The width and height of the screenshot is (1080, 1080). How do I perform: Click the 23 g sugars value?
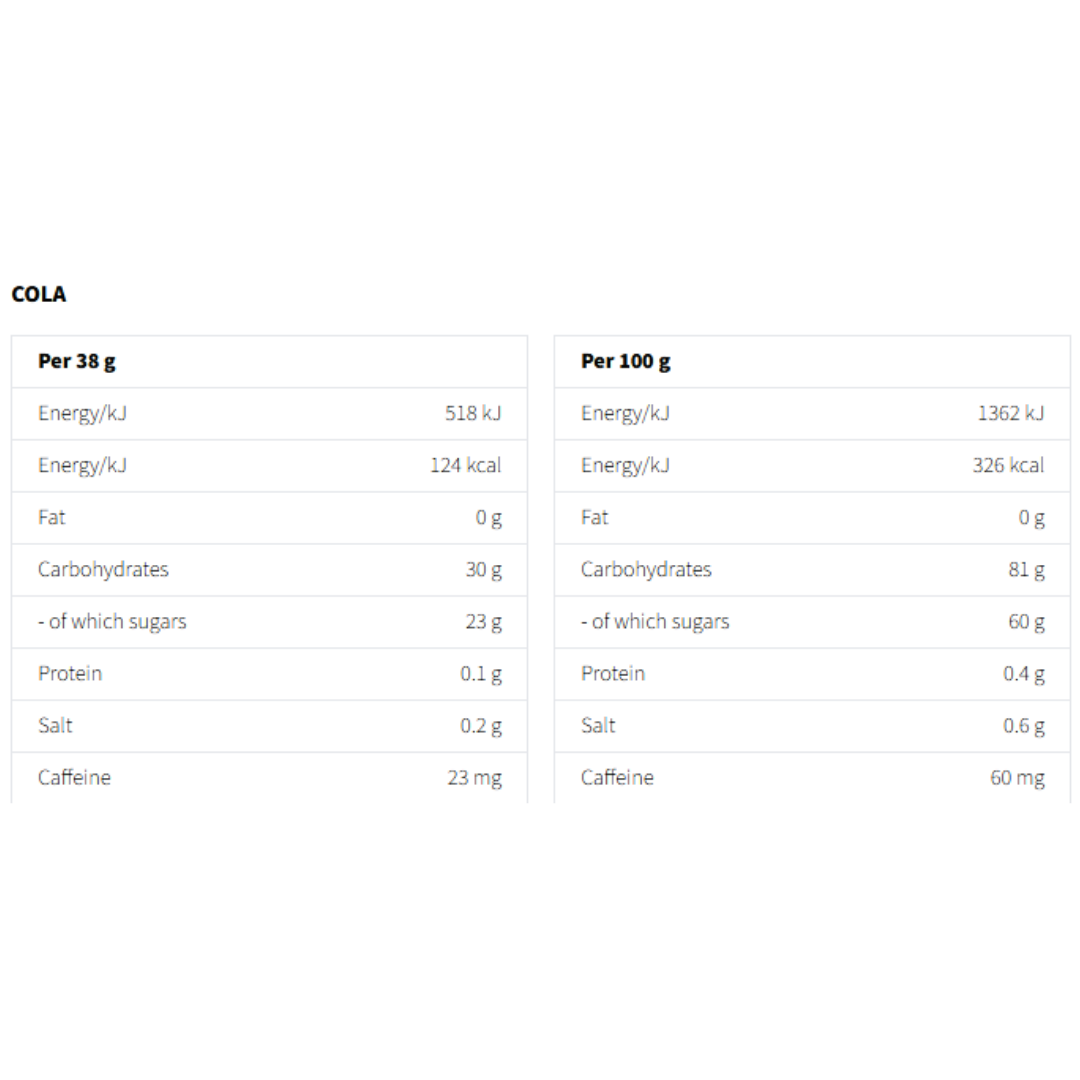(x=483, y=621)
